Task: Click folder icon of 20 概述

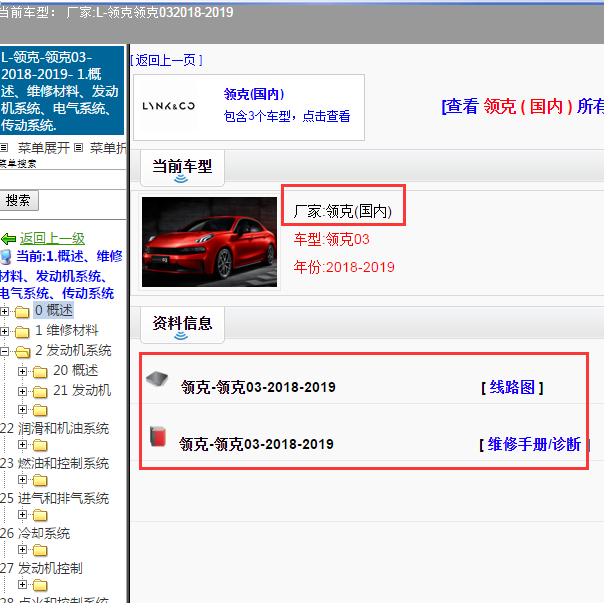Action: click(x=40, y=372)
